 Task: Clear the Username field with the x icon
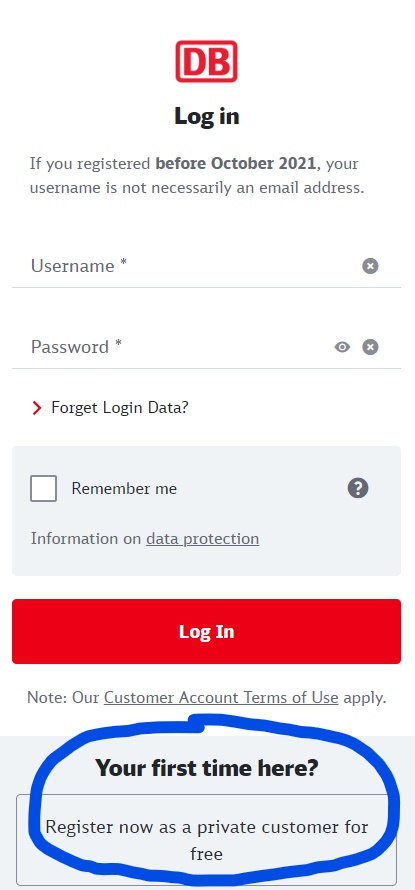point(370,266)
